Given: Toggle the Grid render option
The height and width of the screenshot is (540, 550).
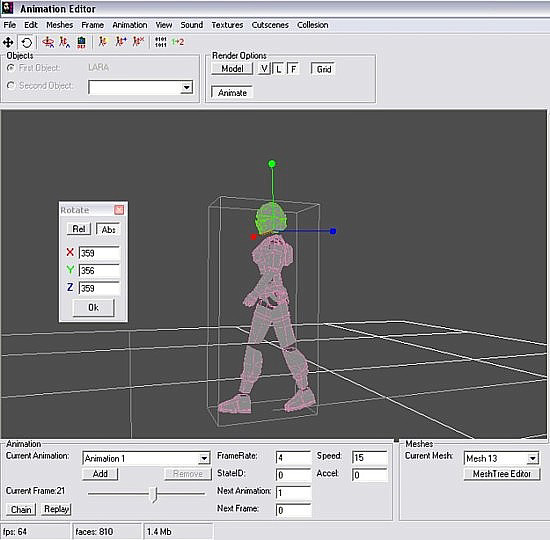Looking at the screenshot, I should pos(323,69).
